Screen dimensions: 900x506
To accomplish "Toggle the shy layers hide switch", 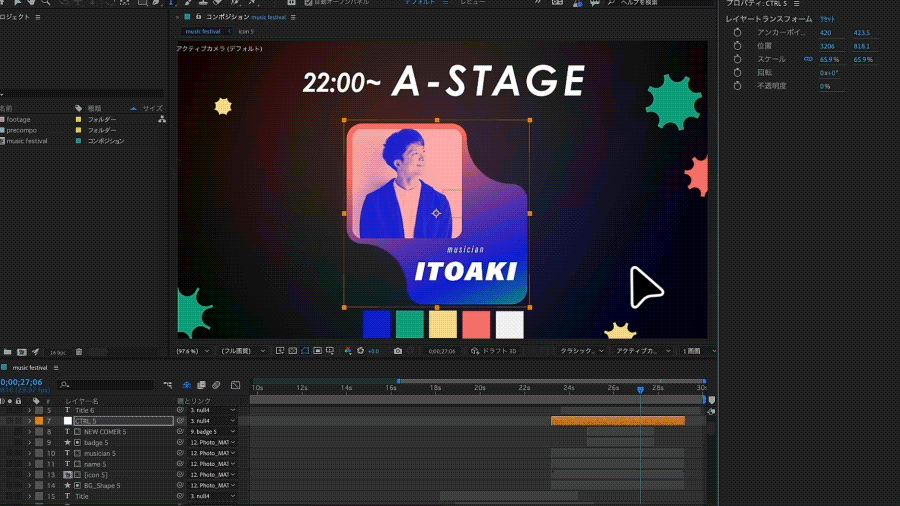I will 187,385.
